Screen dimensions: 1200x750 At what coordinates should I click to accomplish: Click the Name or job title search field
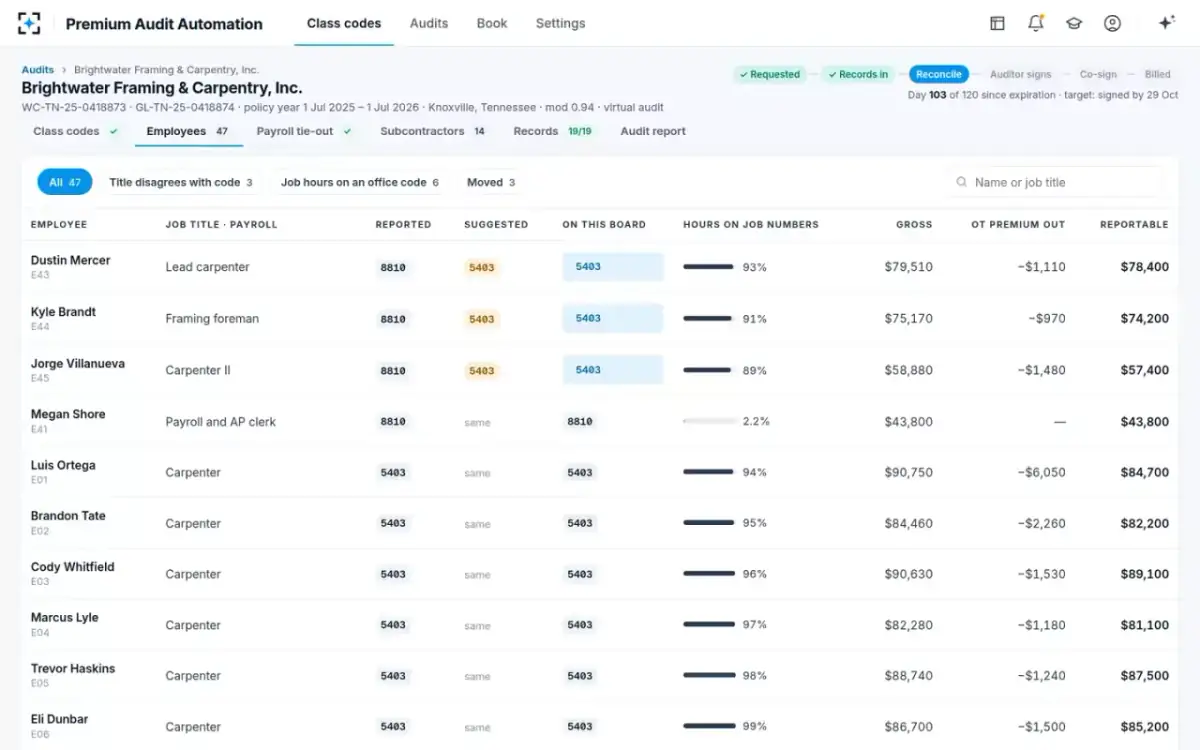1056,182
